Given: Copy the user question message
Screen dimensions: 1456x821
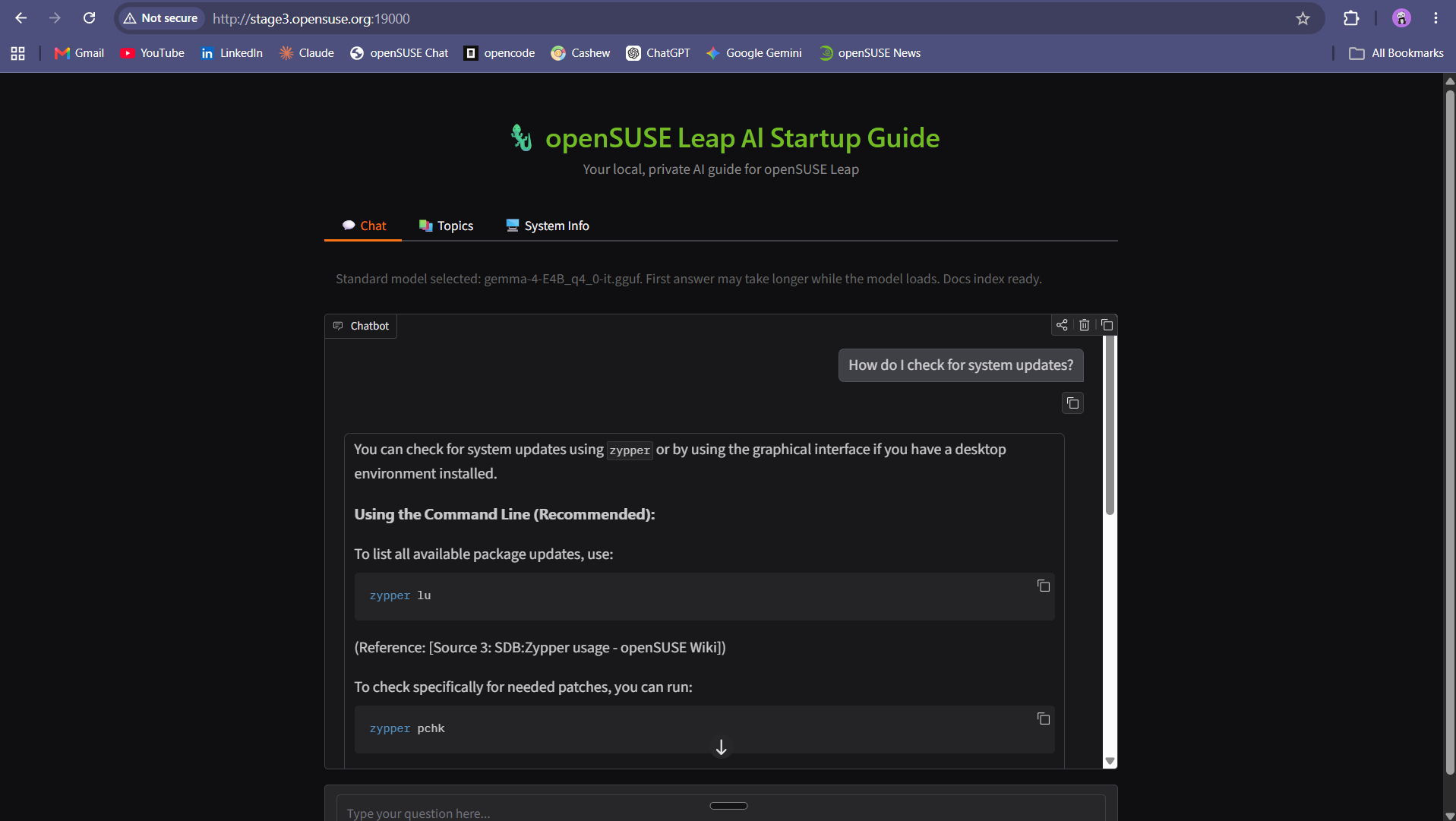Looking at the screenshot, I should 1072,403.
